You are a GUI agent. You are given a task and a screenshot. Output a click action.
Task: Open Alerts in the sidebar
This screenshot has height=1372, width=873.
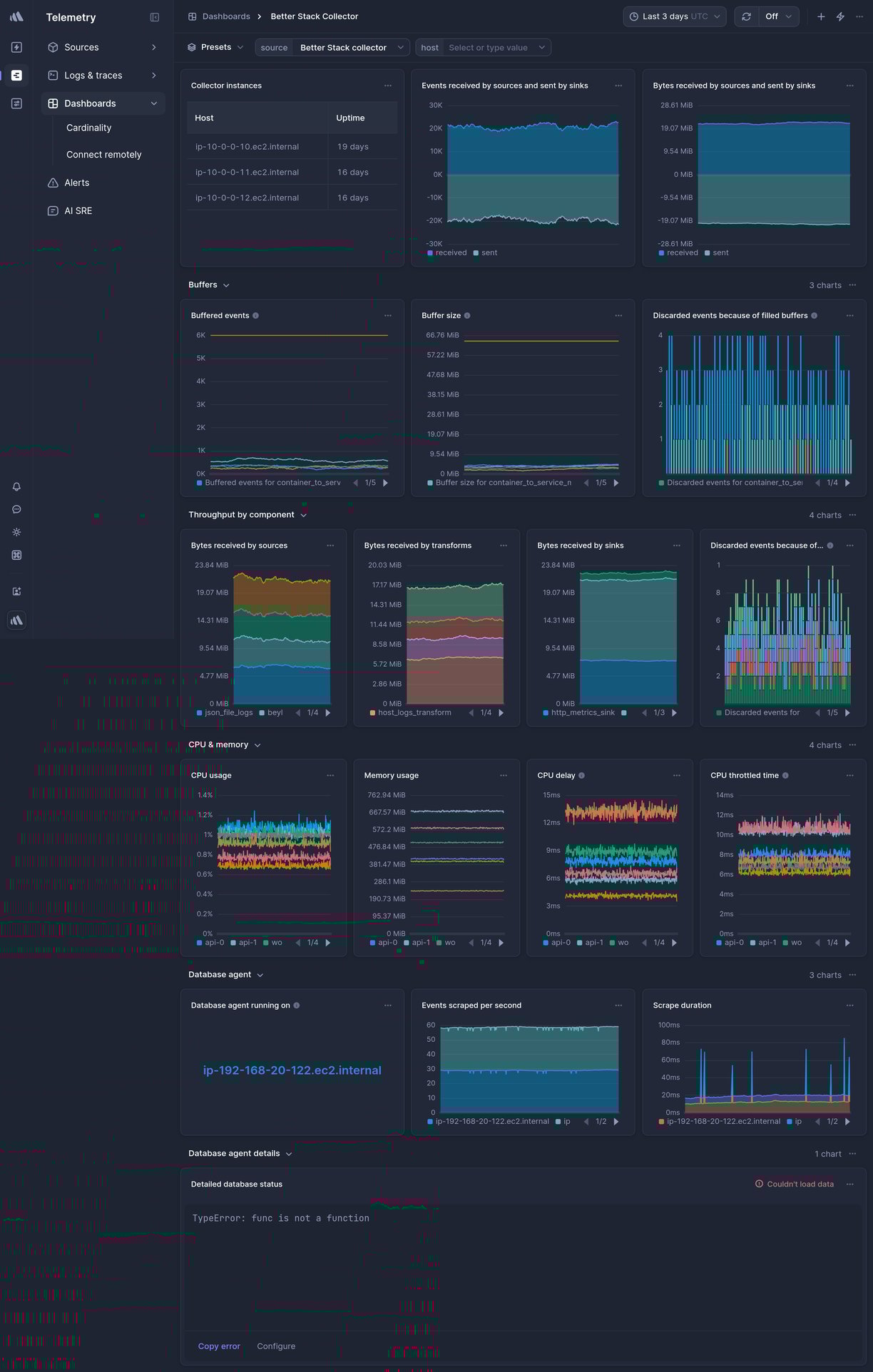click(77, 183)
